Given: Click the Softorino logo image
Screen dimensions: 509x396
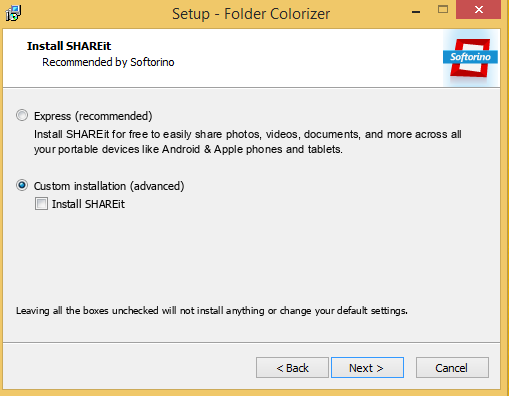Looking at the screenshot, I should tap(471, 58).
